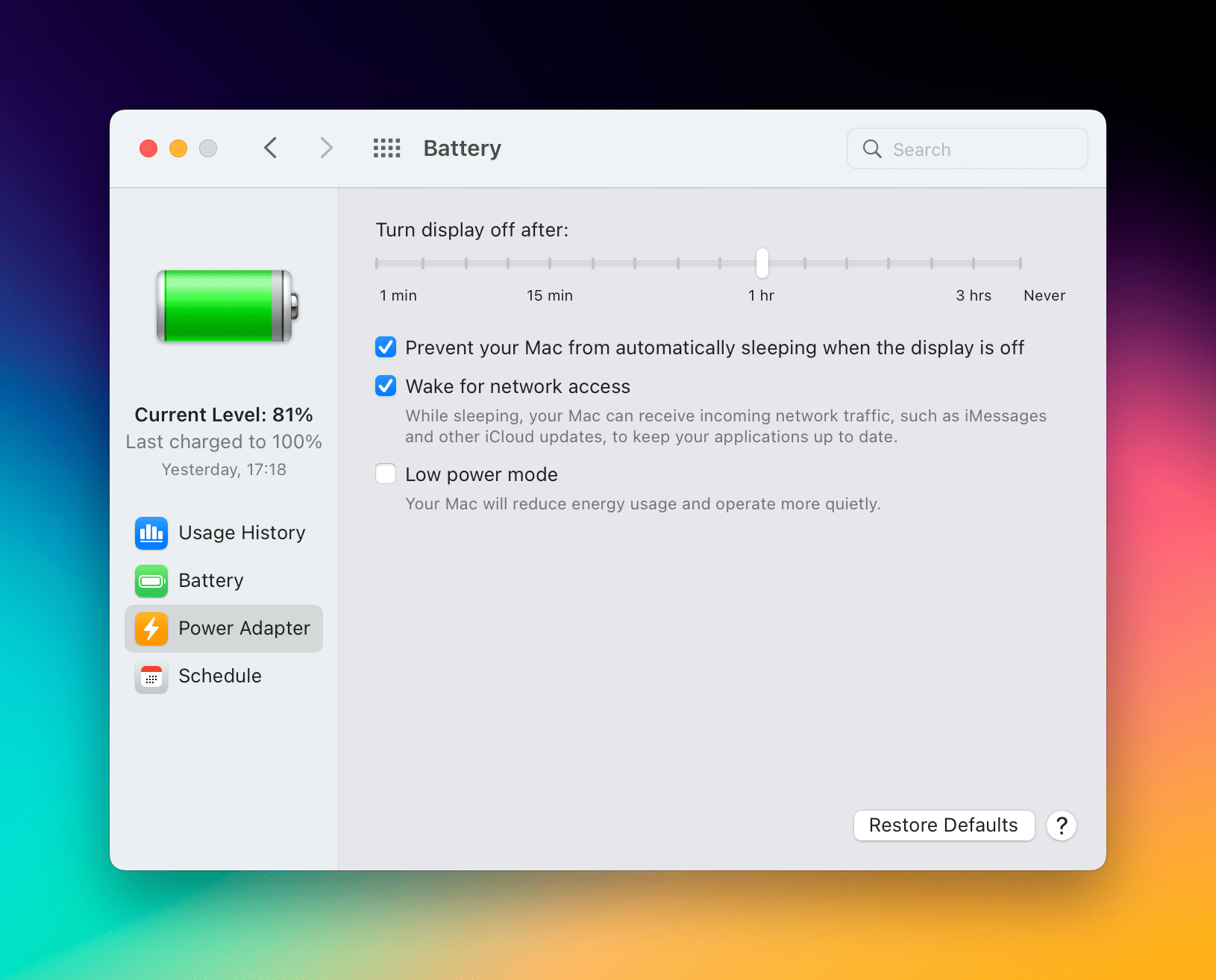Viewport: 1216px width, 980px height.
Task: Click the display off slider thumb
Action: pyautogui.click(x=762, y=263)
